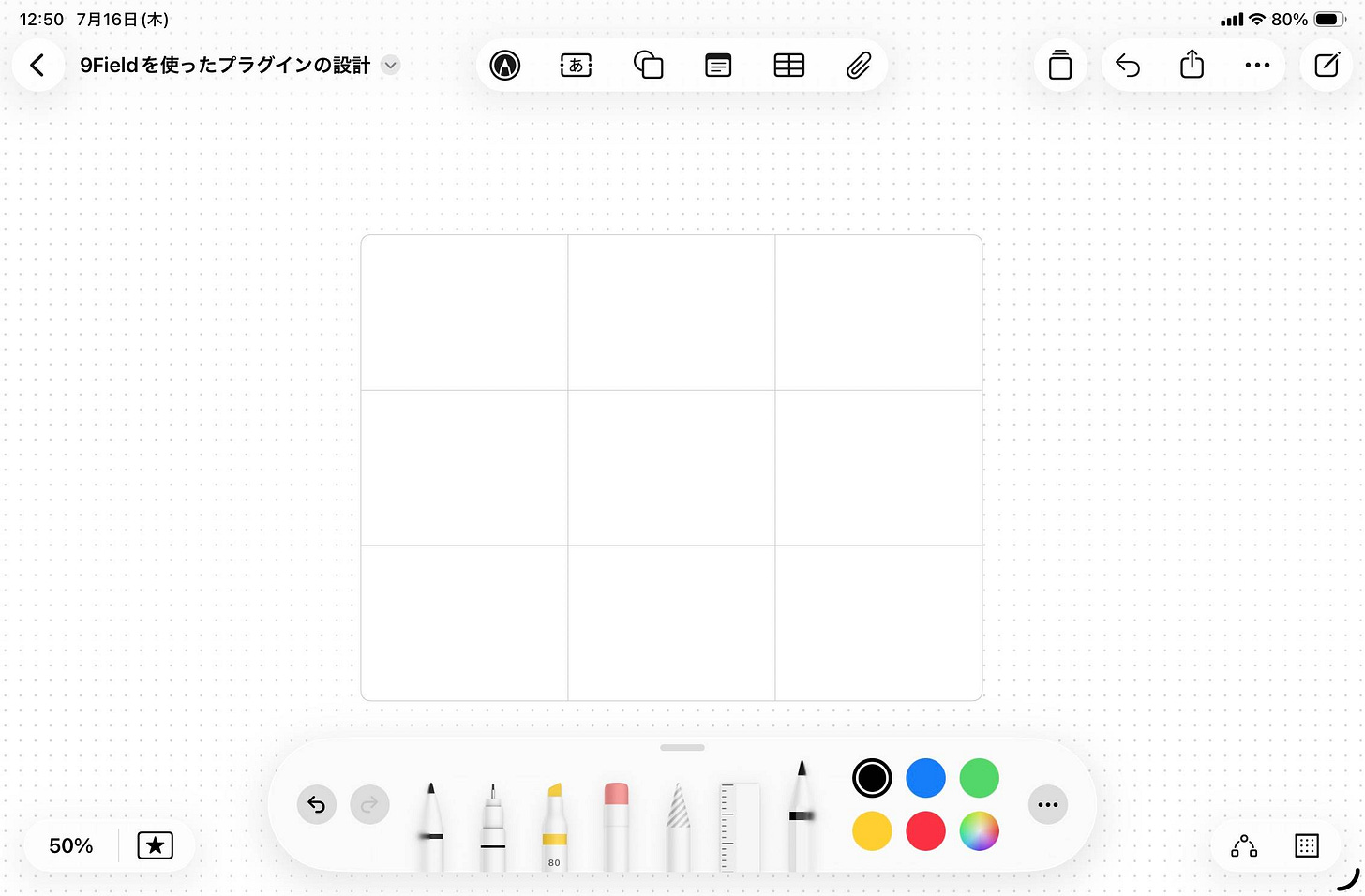Viewport: 1365px width, 896px height.
Task: Select the center cell of the grid
Action: (671, 468)
